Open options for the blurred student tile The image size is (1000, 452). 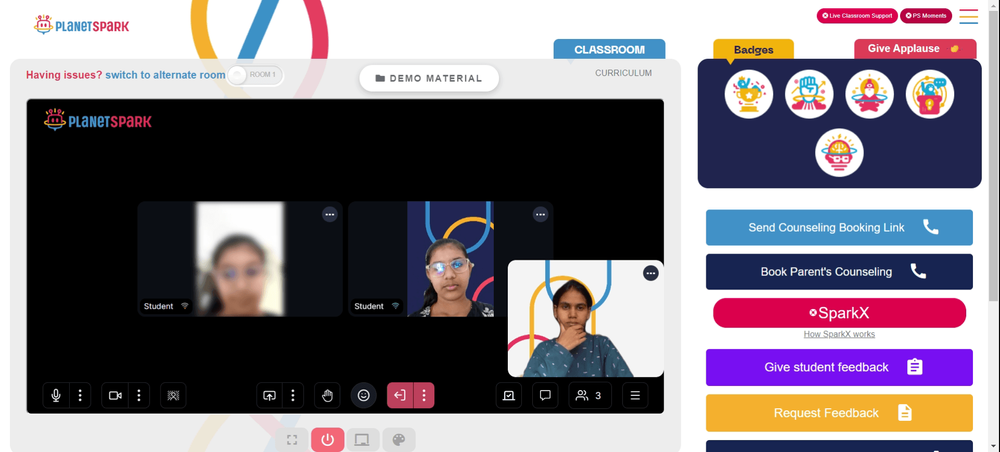pos(330,214)
